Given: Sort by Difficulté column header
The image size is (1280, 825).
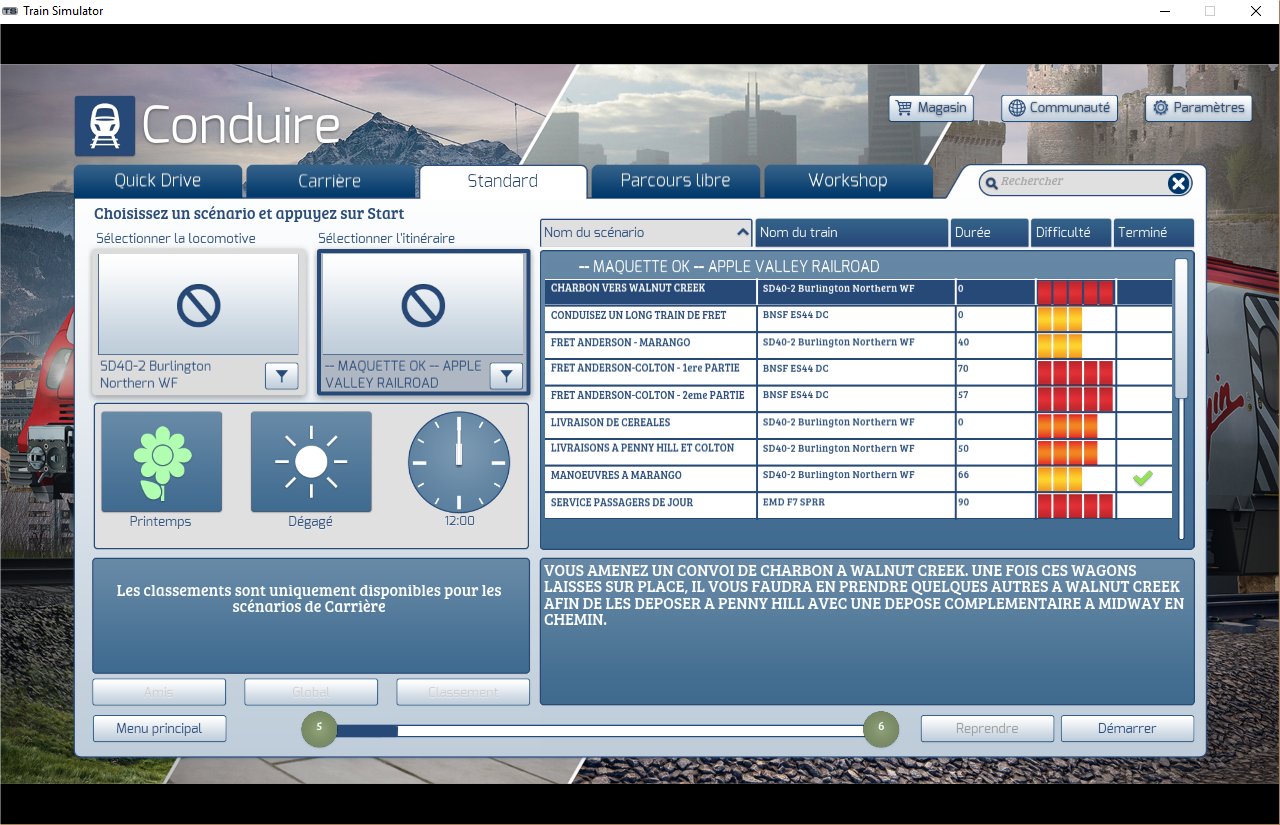Looking at the screenshot, I should [x=1071, y=232].
